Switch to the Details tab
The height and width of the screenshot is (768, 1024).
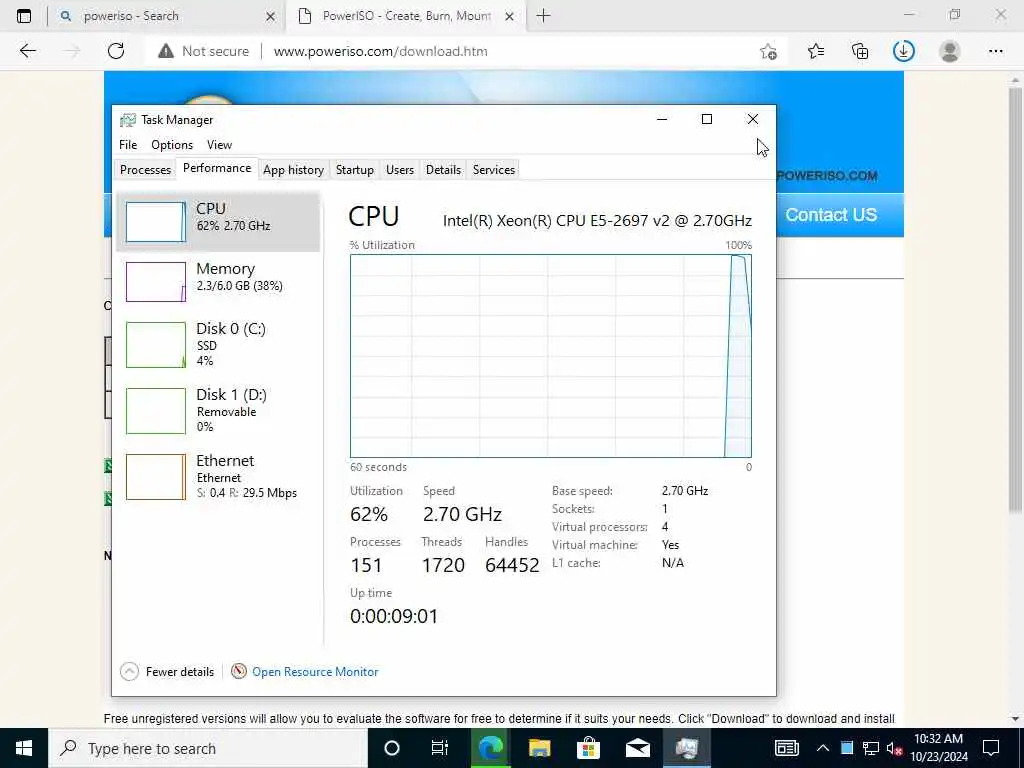(x=443, y=170)
